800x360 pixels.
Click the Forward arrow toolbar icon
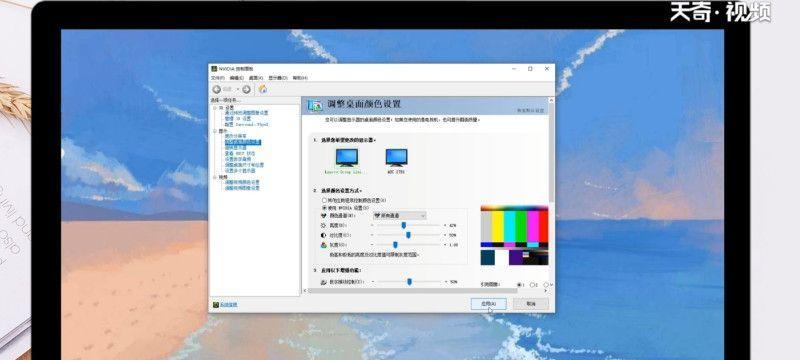point(246,89)
